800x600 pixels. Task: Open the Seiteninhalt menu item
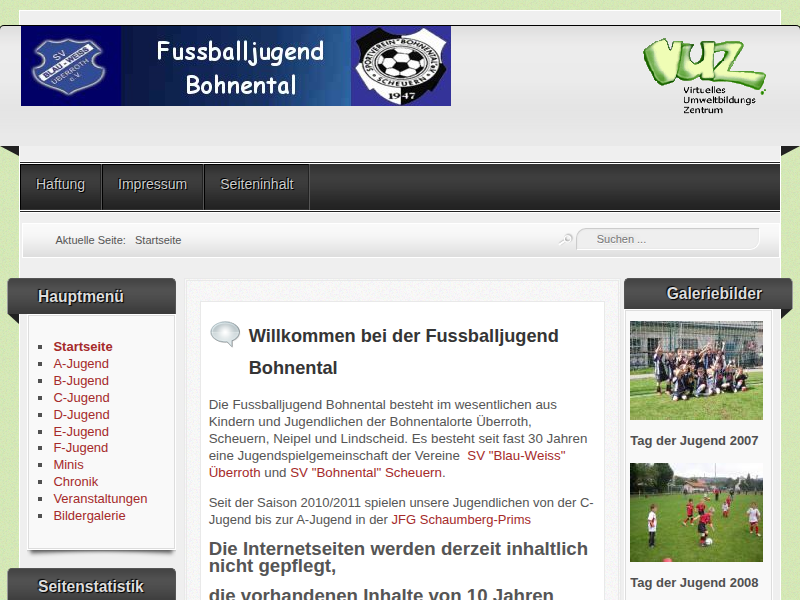(257, 185)
